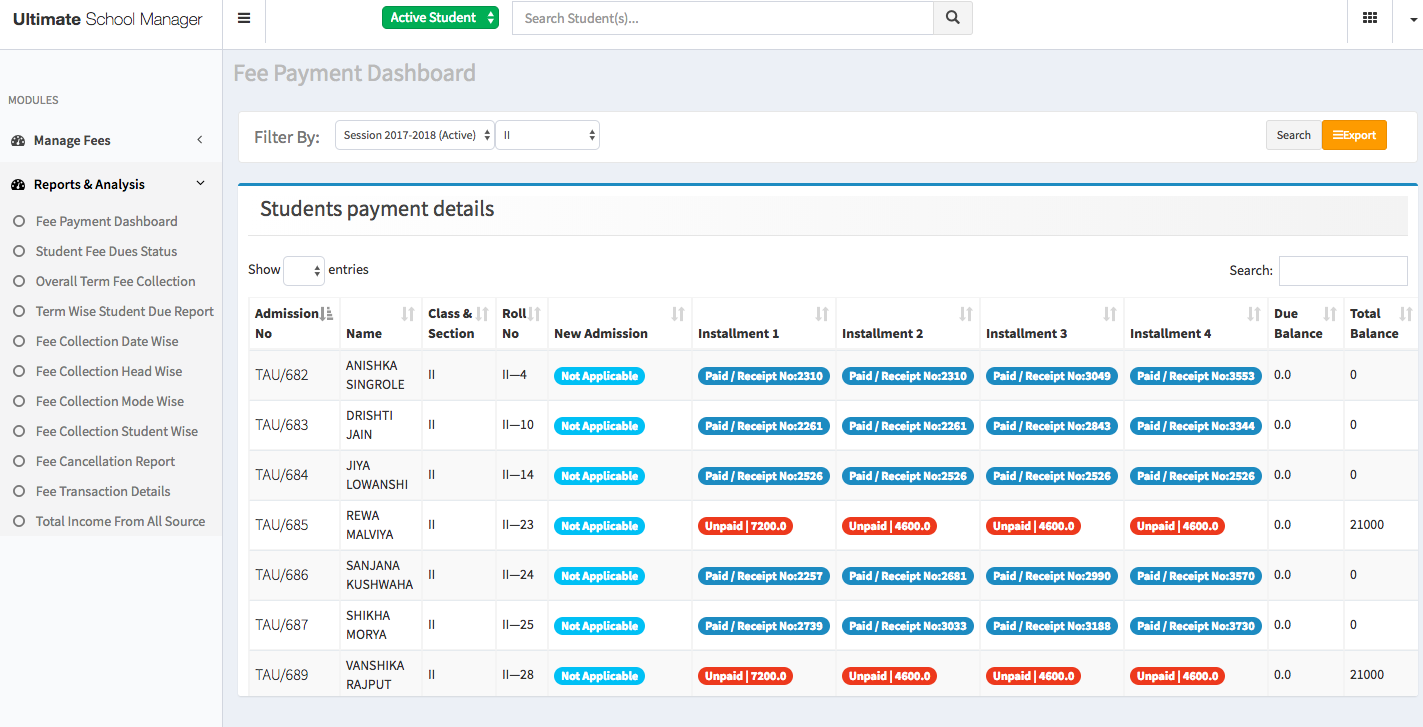Sort by Name column icon
Image resolution: width=1423 pixels, height=727 pixels.
[x=408, y=314]
